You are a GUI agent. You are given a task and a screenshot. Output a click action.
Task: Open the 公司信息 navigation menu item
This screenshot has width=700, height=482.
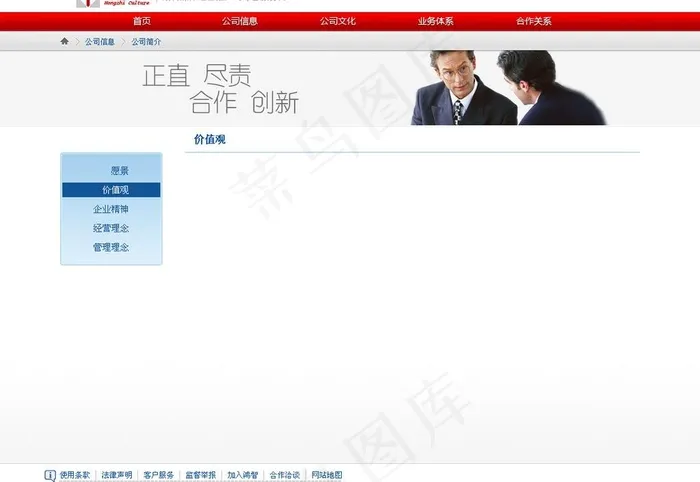(240, 21)
